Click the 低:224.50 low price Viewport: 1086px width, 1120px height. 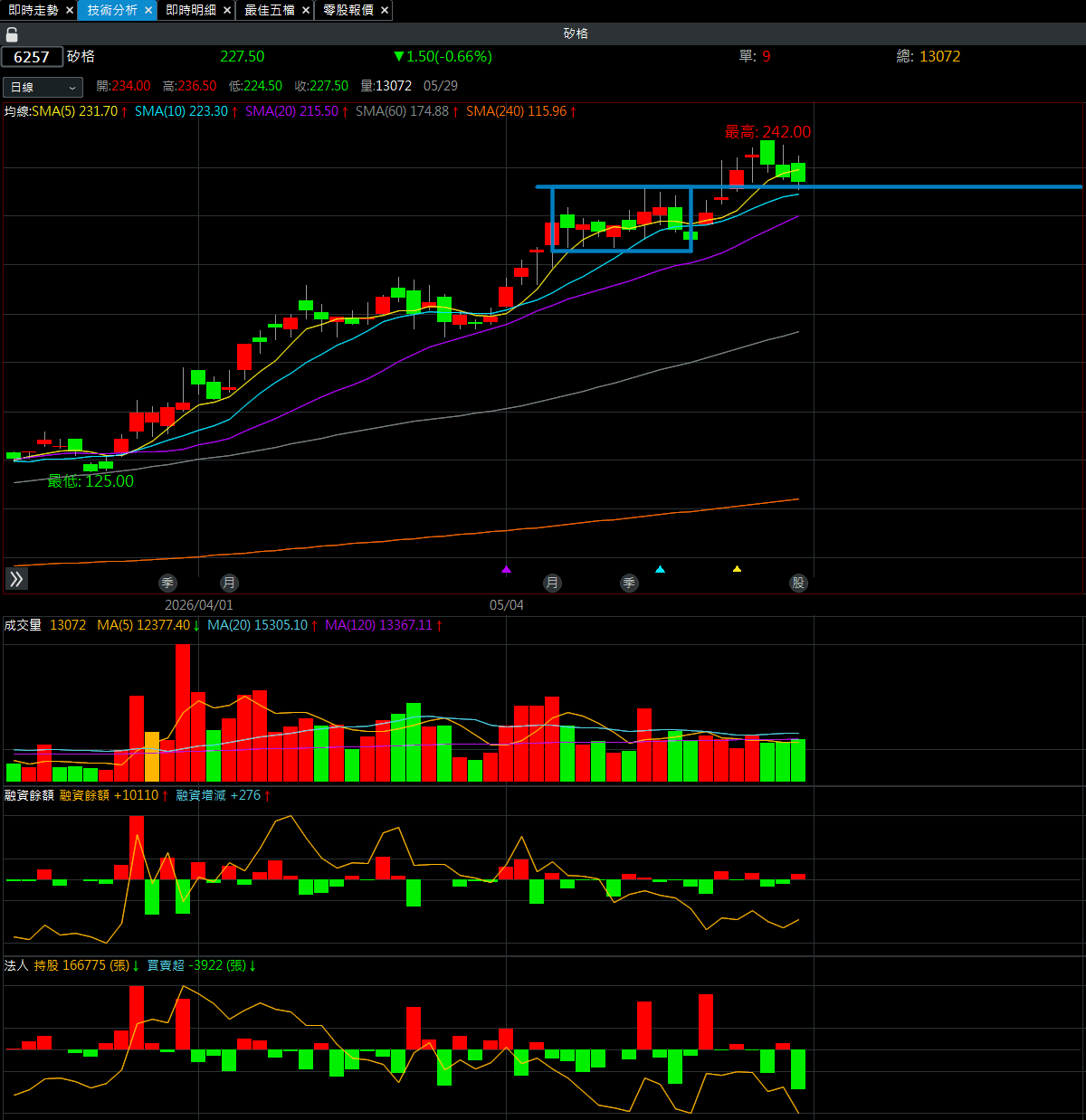(255, 86)
